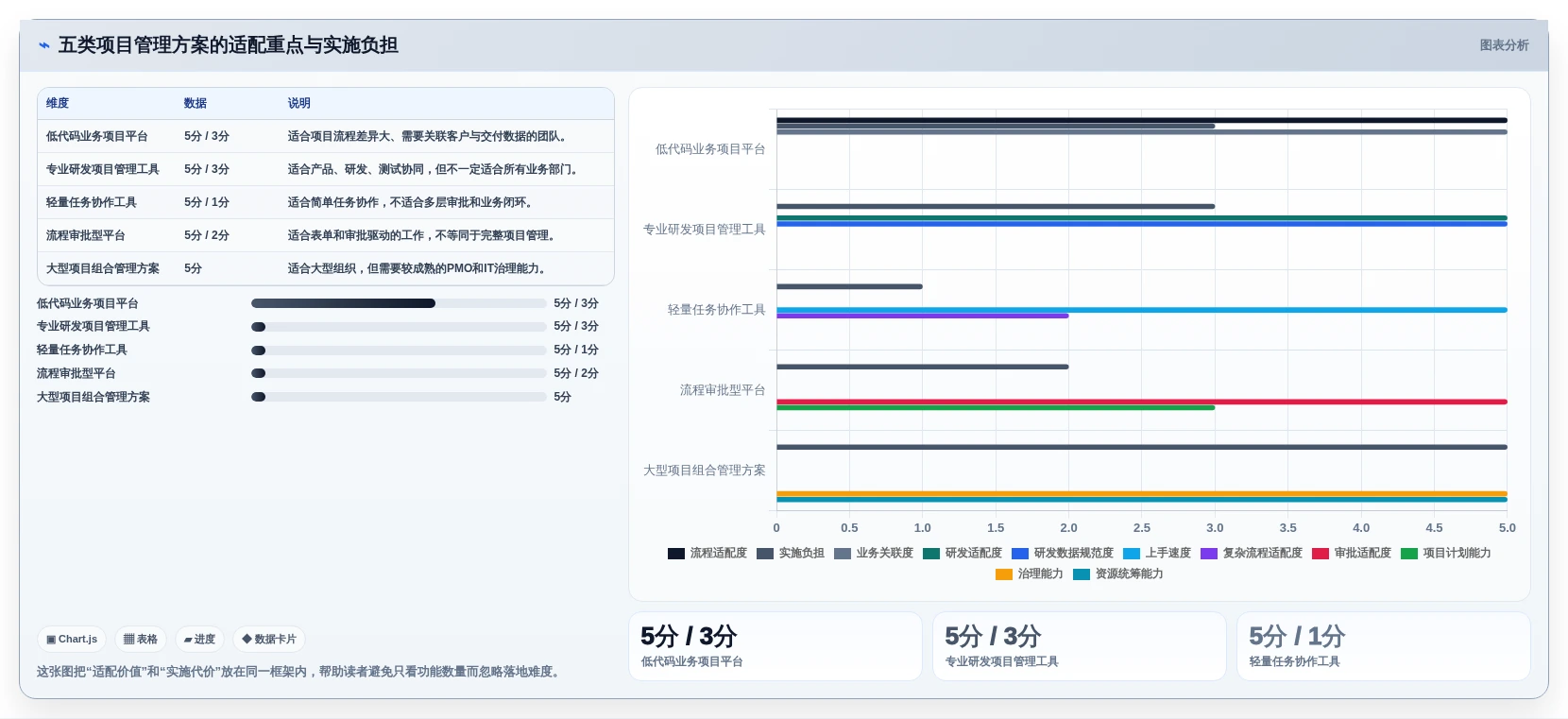Select the Chart.js tag chip

(x=72, y=639)
